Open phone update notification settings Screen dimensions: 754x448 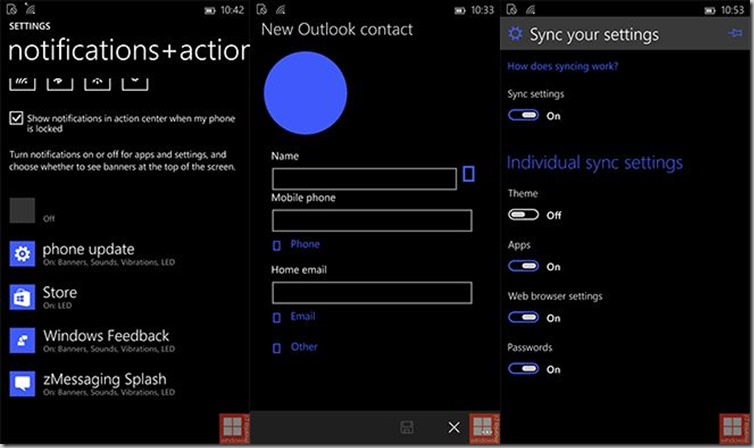92,254
